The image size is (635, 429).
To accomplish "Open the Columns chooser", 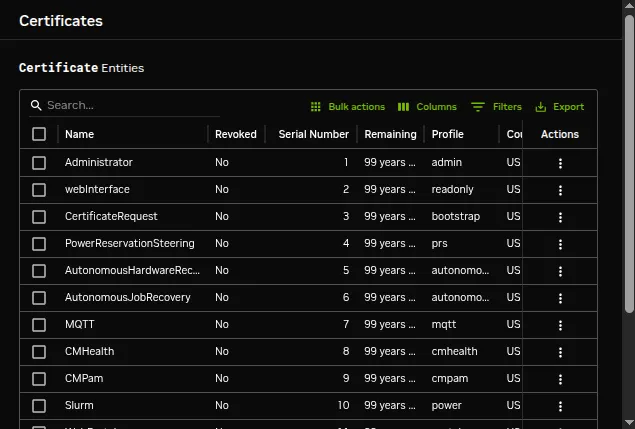I will [x=427, y=107].
